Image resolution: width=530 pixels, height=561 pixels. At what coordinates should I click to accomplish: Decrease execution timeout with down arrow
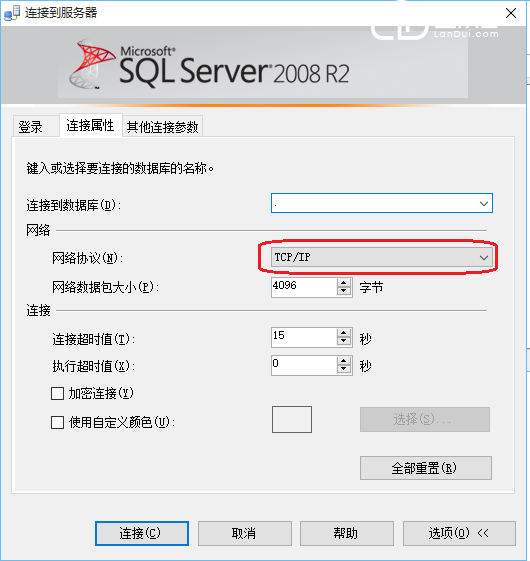point(344,369)
